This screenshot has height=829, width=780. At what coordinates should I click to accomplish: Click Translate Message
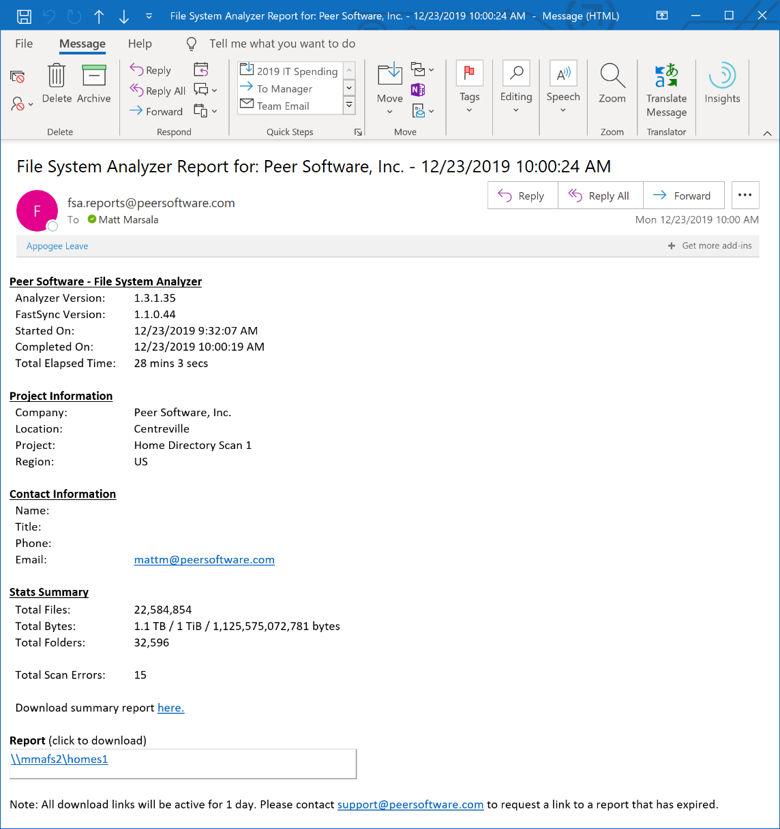666,90
